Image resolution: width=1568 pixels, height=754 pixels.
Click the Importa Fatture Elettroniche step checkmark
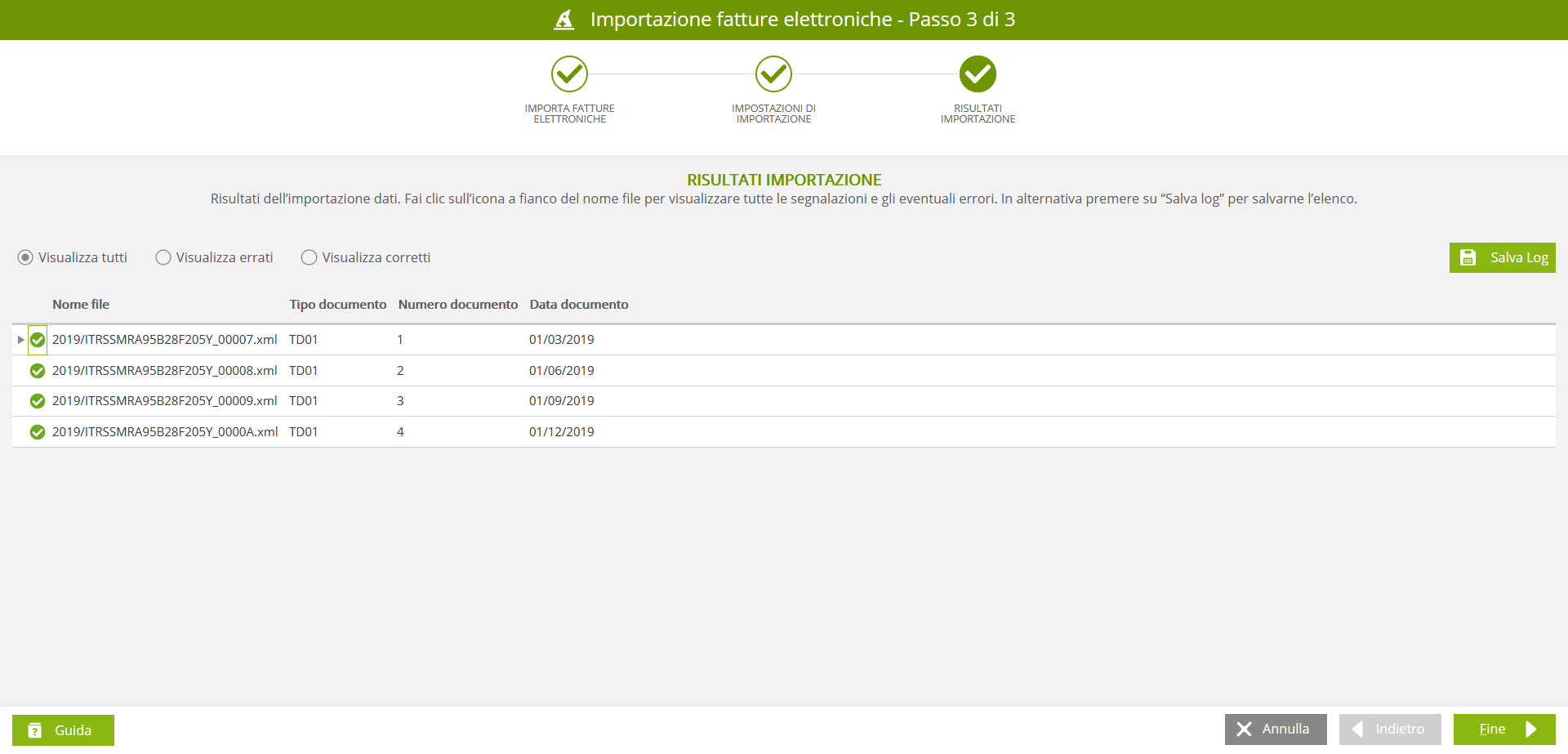pos(569,74)
